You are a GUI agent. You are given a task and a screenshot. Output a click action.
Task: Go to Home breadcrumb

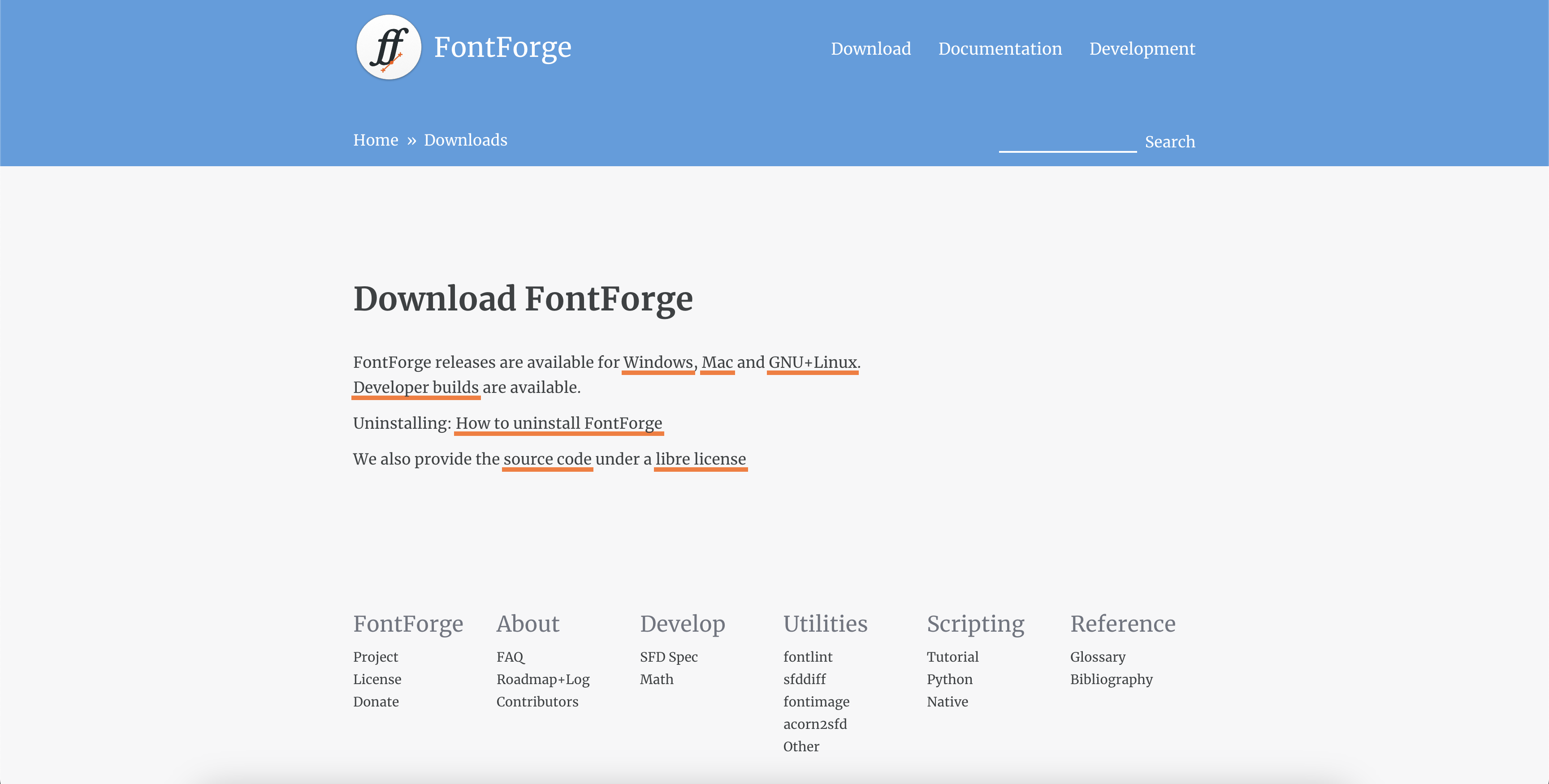(376, 140)
